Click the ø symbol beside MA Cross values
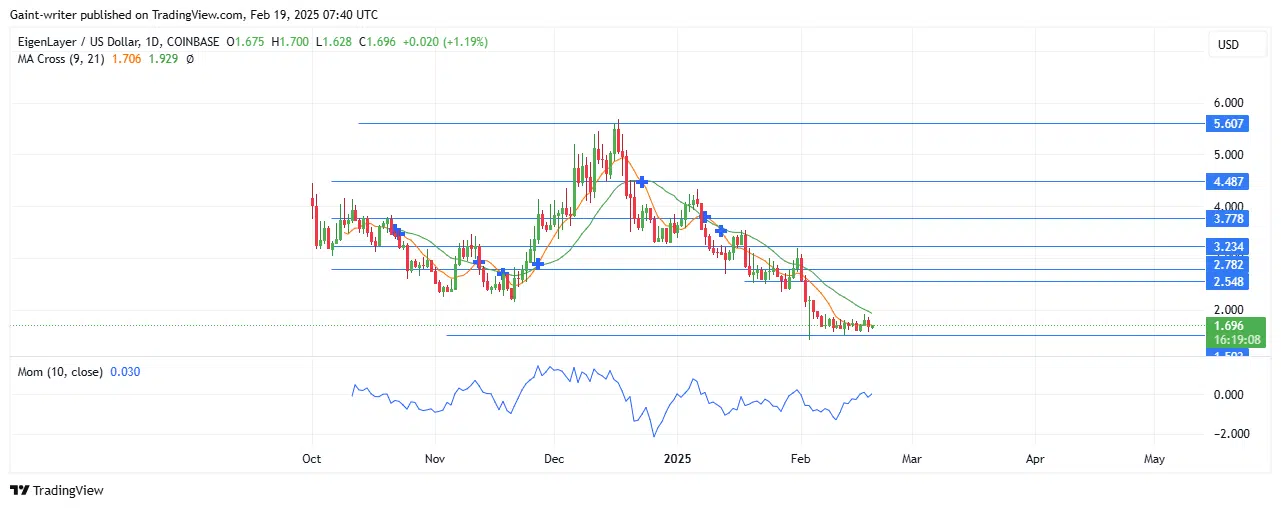The height and width of the screenshot is (508, 1281). pos(190,59)
